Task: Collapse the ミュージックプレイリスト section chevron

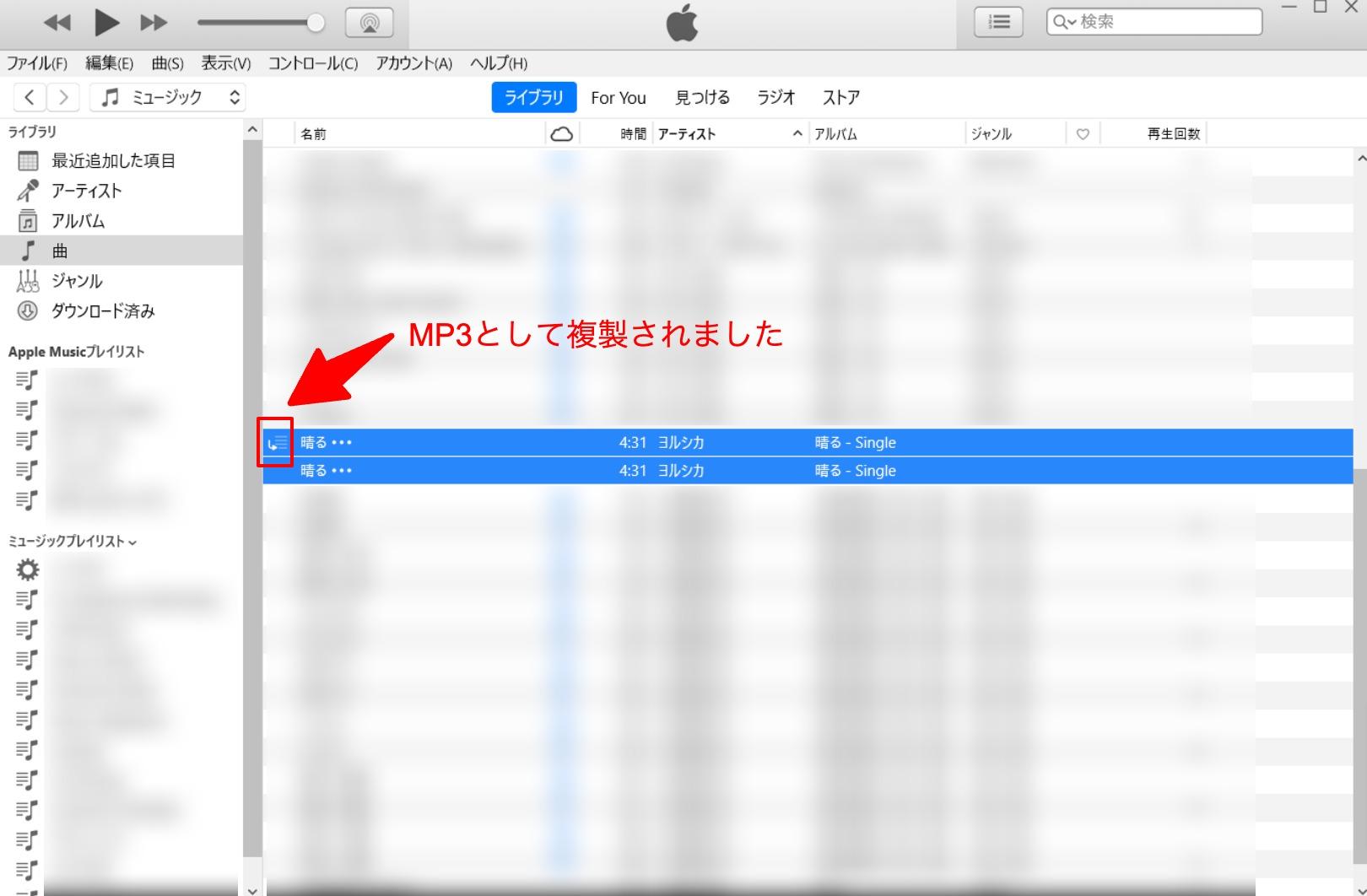Action: [x=132, y=542]
